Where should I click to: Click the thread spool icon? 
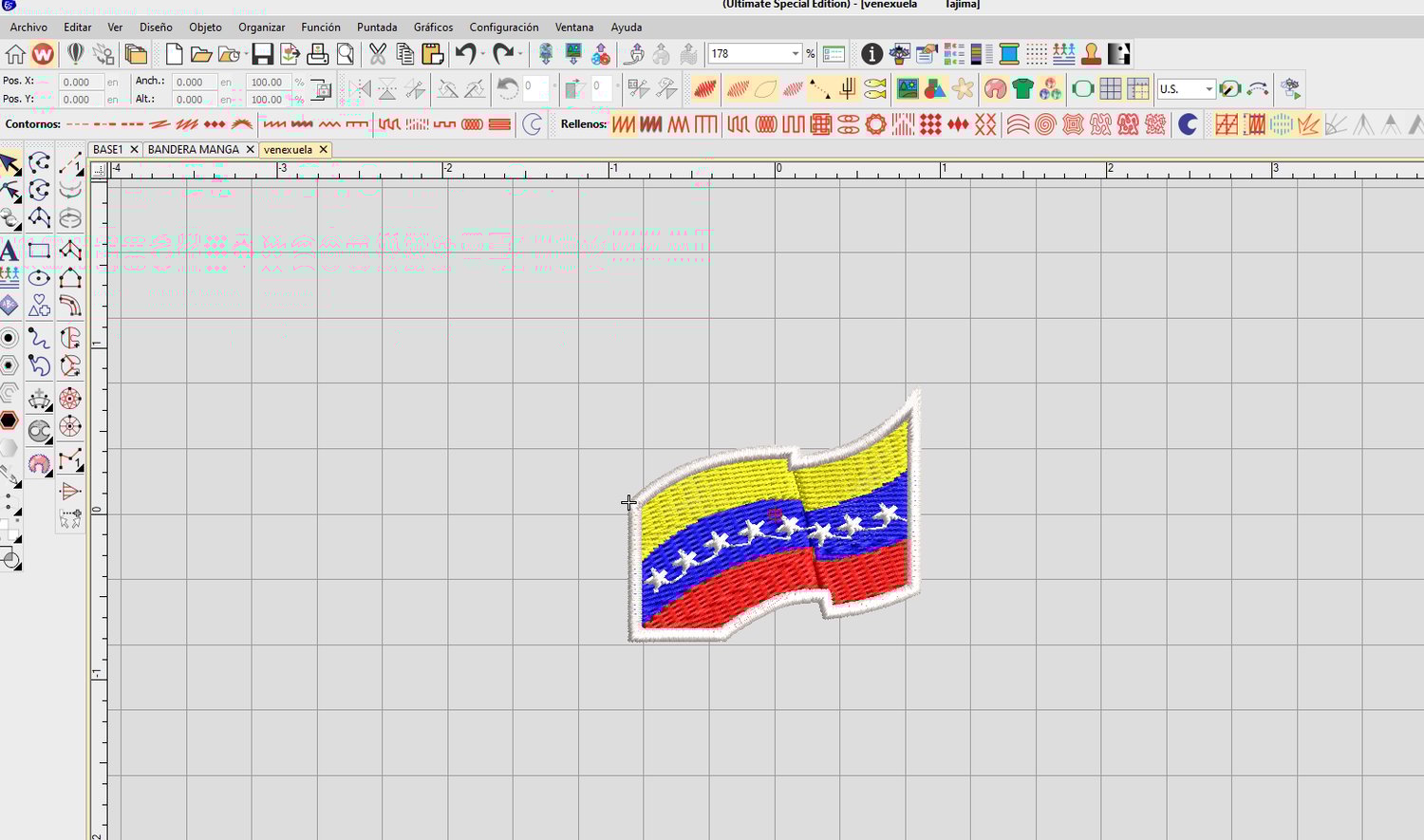coord(1009,54)
